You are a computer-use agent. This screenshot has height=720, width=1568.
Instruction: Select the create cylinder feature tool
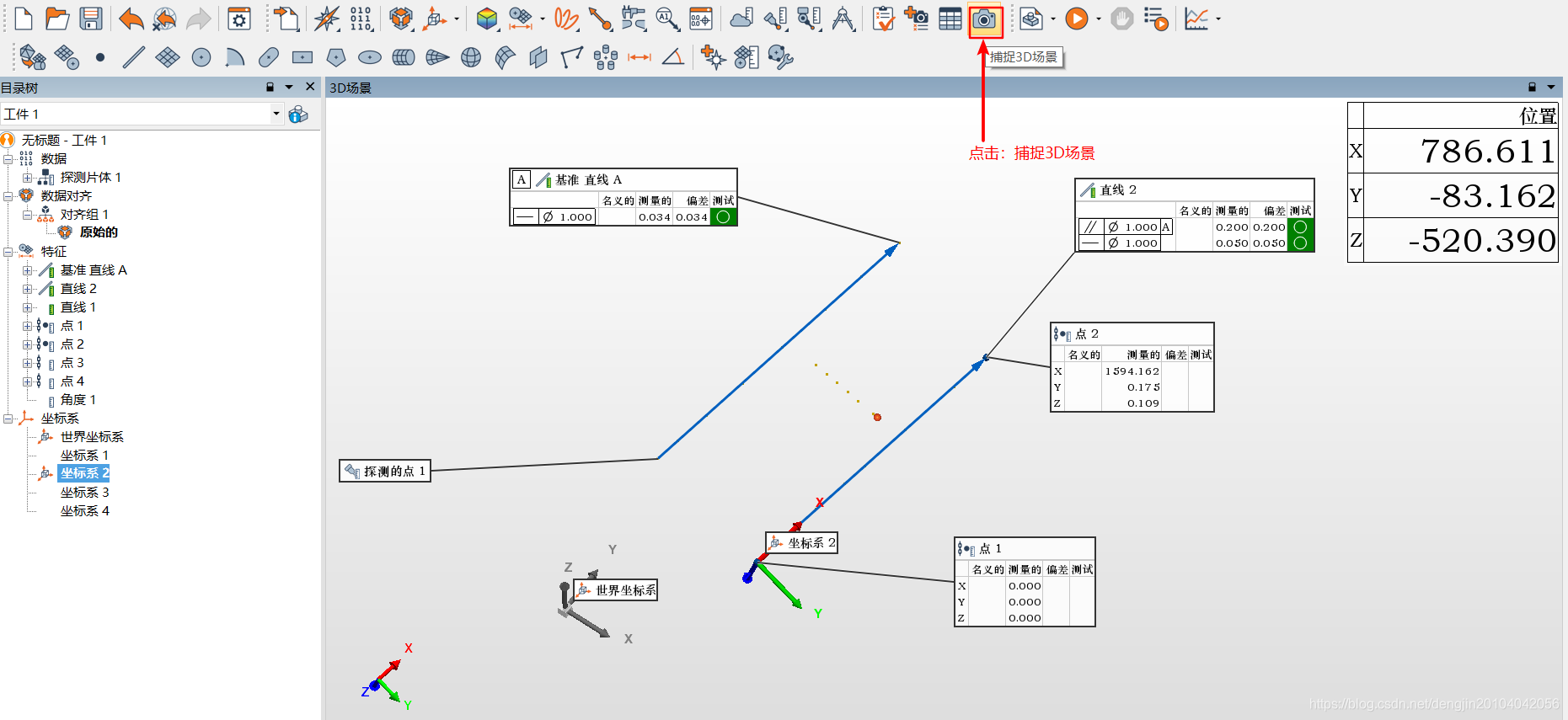pos(404,57)
